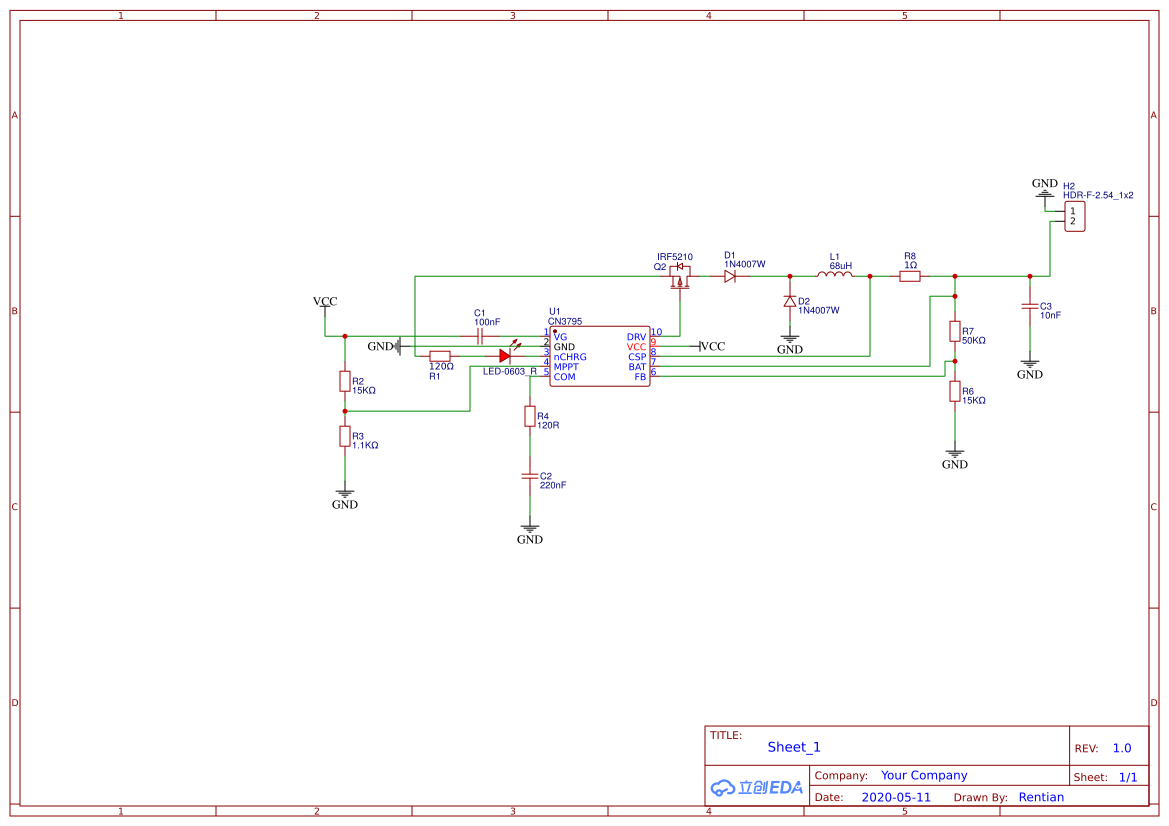The image size is (1169, 826).
Task: Click the C1 100nF capacitor symbol
Action: coord(481,336)
